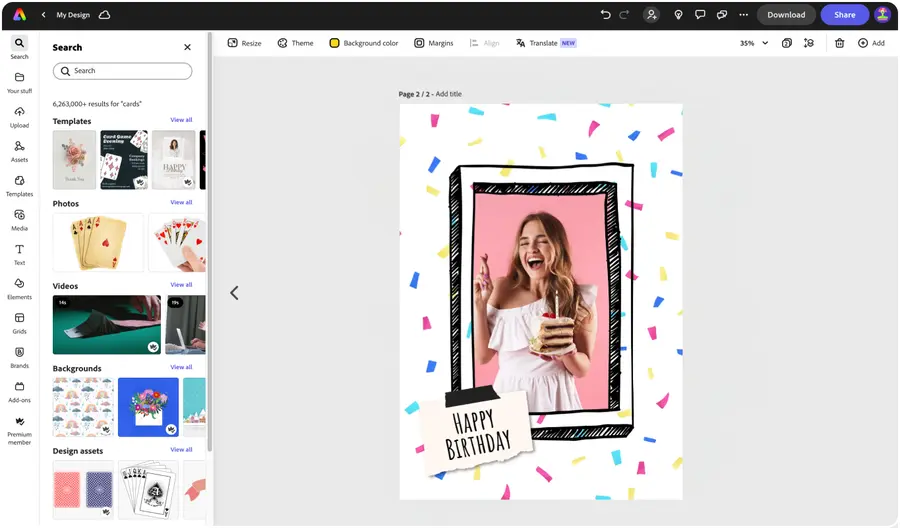The width and height of the screenshot is (900, 528).
Task: Click the Resize toolbar button
Action: click(245, 43)
